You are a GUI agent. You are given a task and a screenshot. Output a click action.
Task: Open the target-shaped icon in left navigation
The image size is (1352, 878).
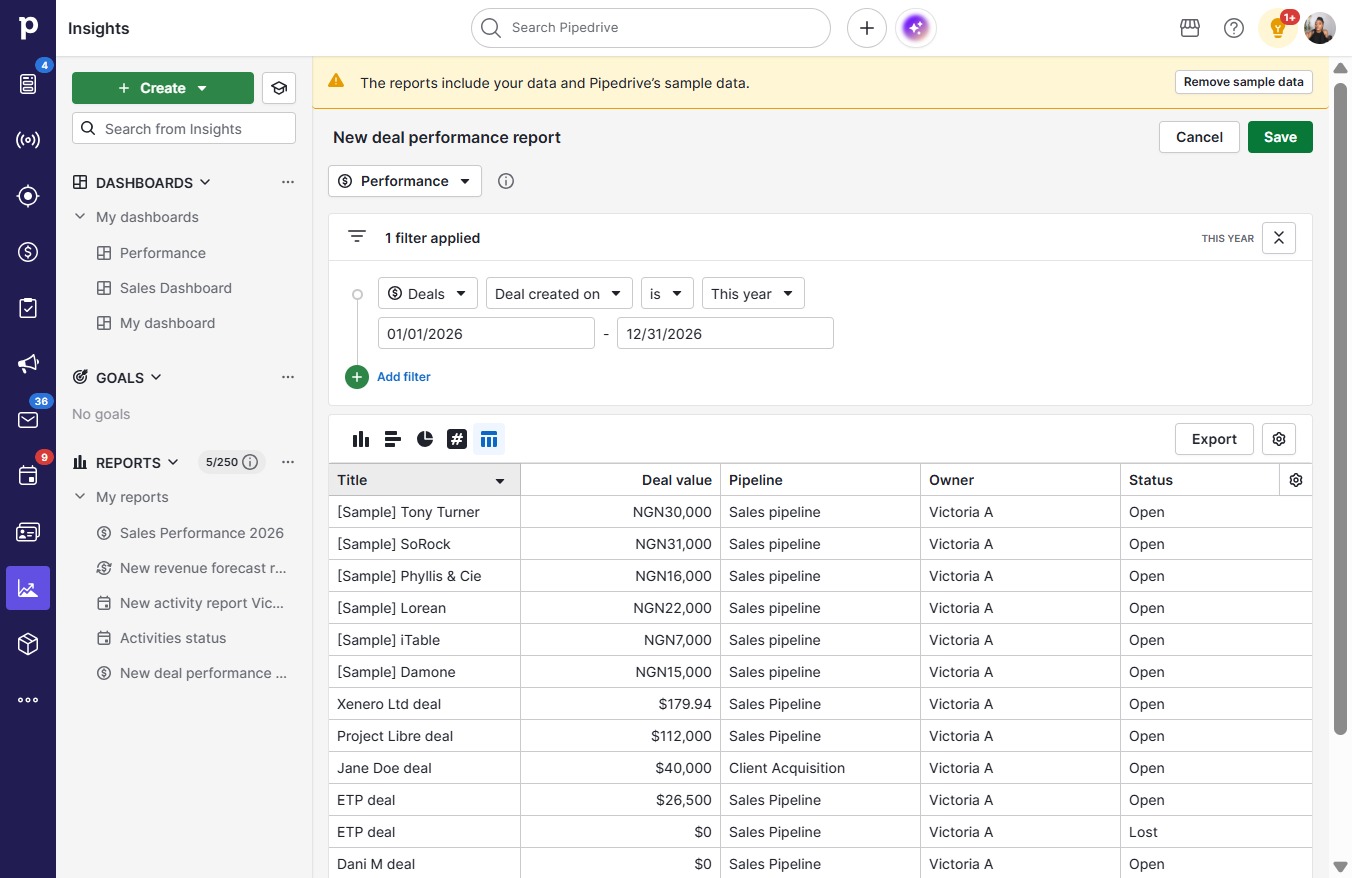pos(28,196)
